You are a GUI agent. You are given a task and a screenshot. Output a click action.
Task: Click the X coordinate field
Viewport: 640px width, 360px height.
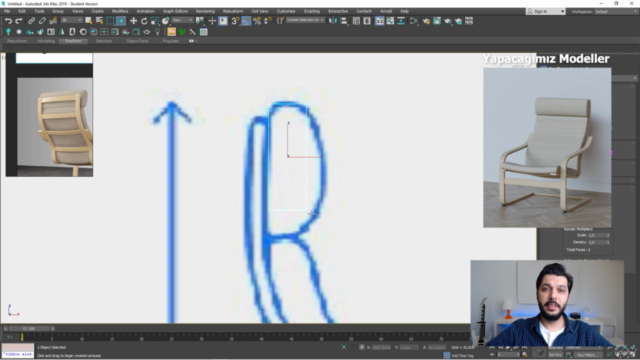[x=381, y=347]
